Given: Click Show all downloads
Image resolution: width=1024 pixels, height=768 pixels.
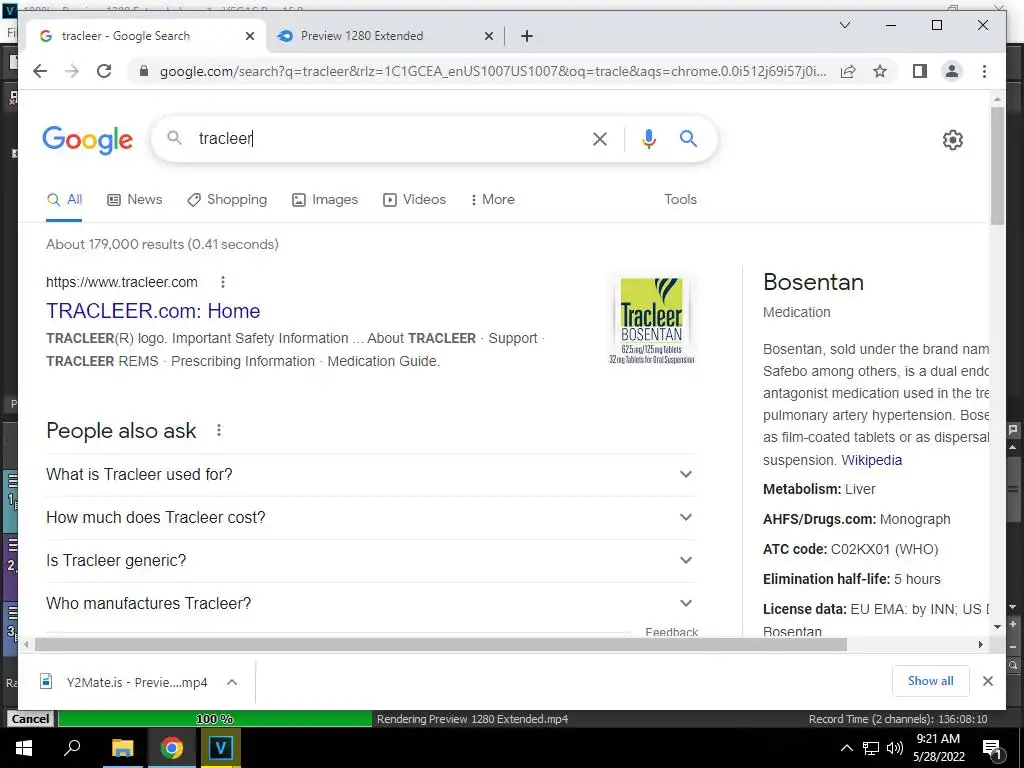Looking at the screenshot, I should (x=930, y=681).
